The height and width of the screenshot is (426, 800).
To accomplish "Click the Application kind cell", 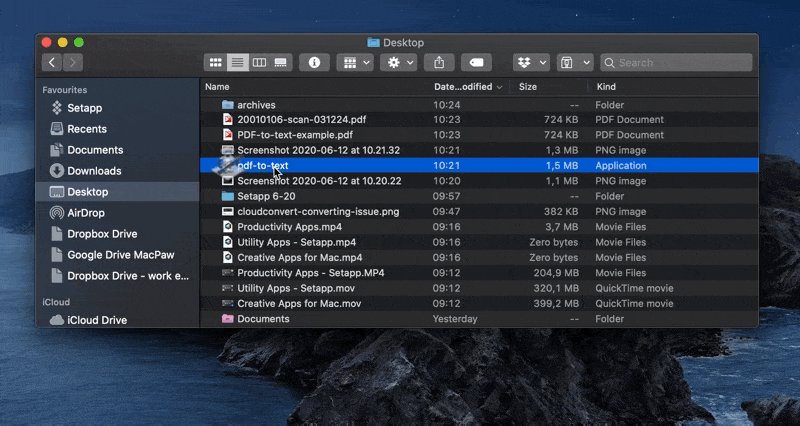I will coord(620,165).
